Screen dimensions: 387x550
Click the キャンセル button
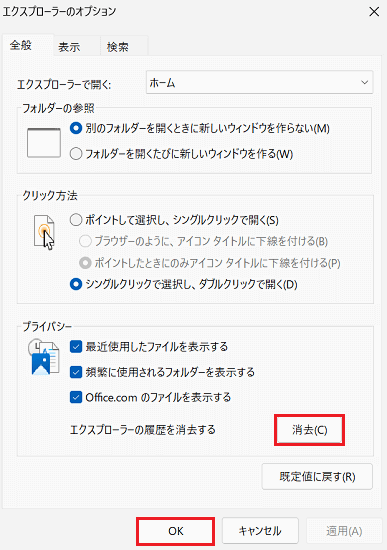[260, 531]
